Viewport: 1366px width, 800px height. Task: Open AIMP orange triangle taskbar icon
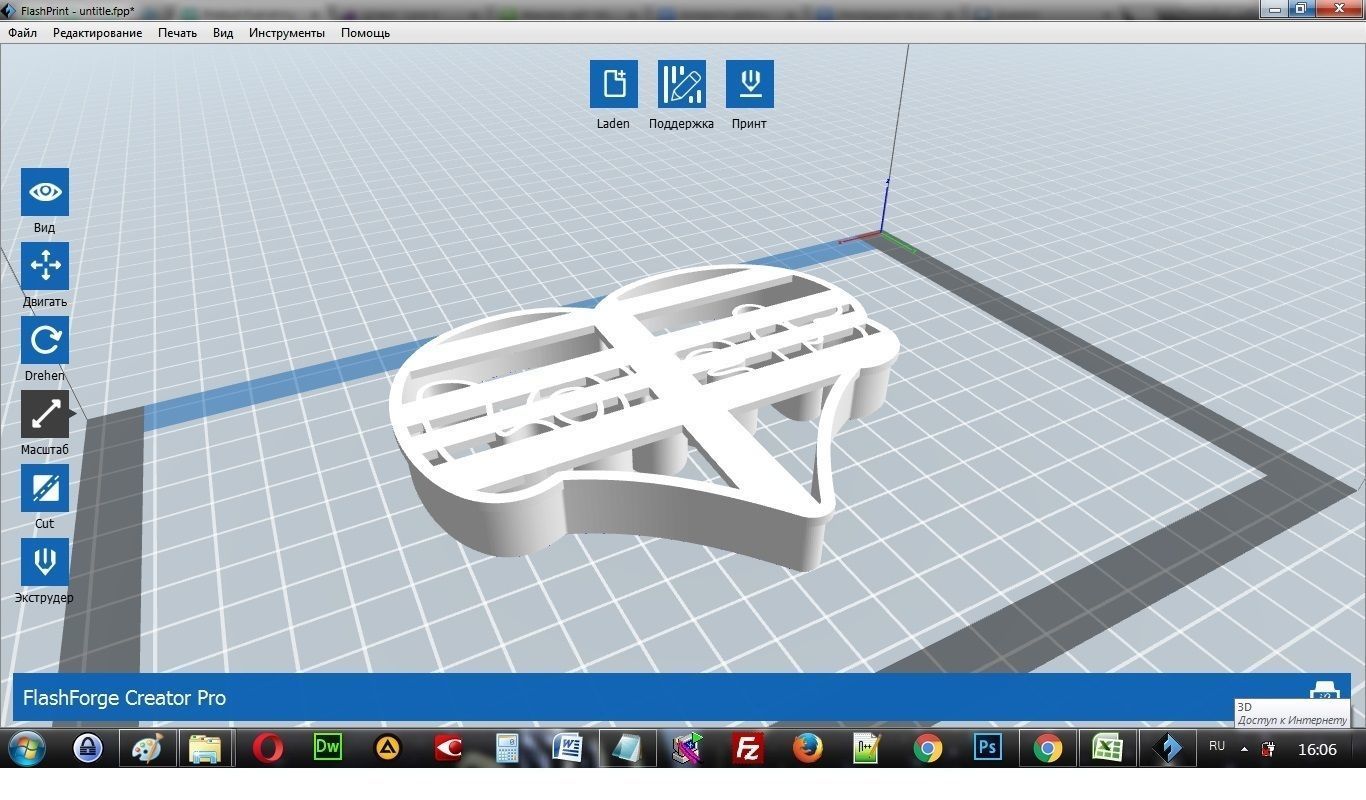pyautogui.click(x=387, y=748)
